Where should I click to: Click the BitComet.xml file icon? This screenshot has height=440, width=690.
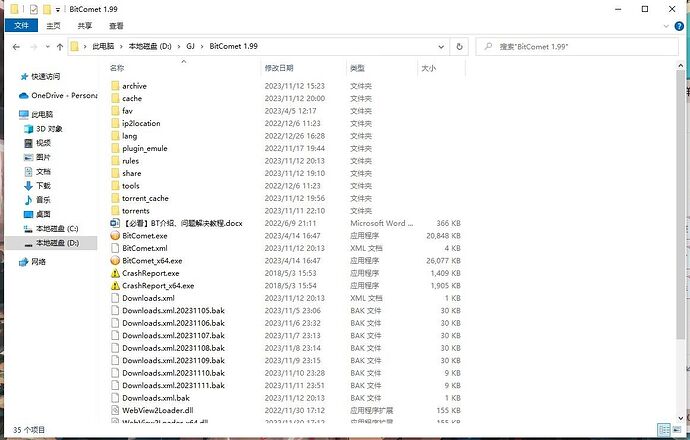tap(115, 248)
